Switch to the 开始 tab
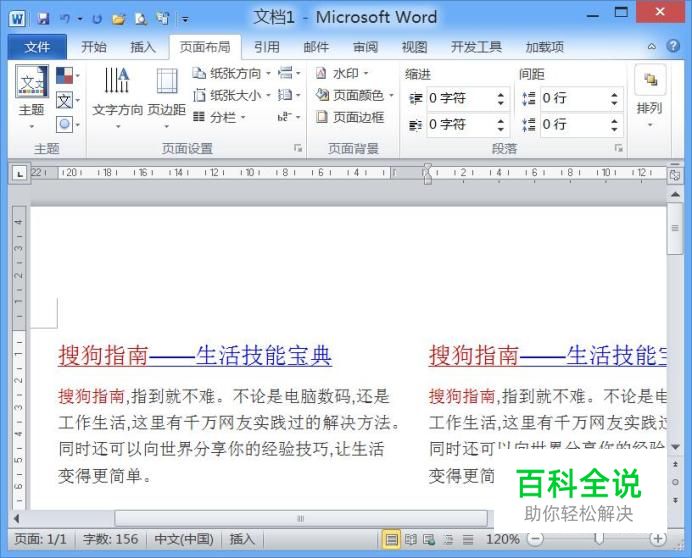Screen dimensions: 692x558 (x=94, y=47)
